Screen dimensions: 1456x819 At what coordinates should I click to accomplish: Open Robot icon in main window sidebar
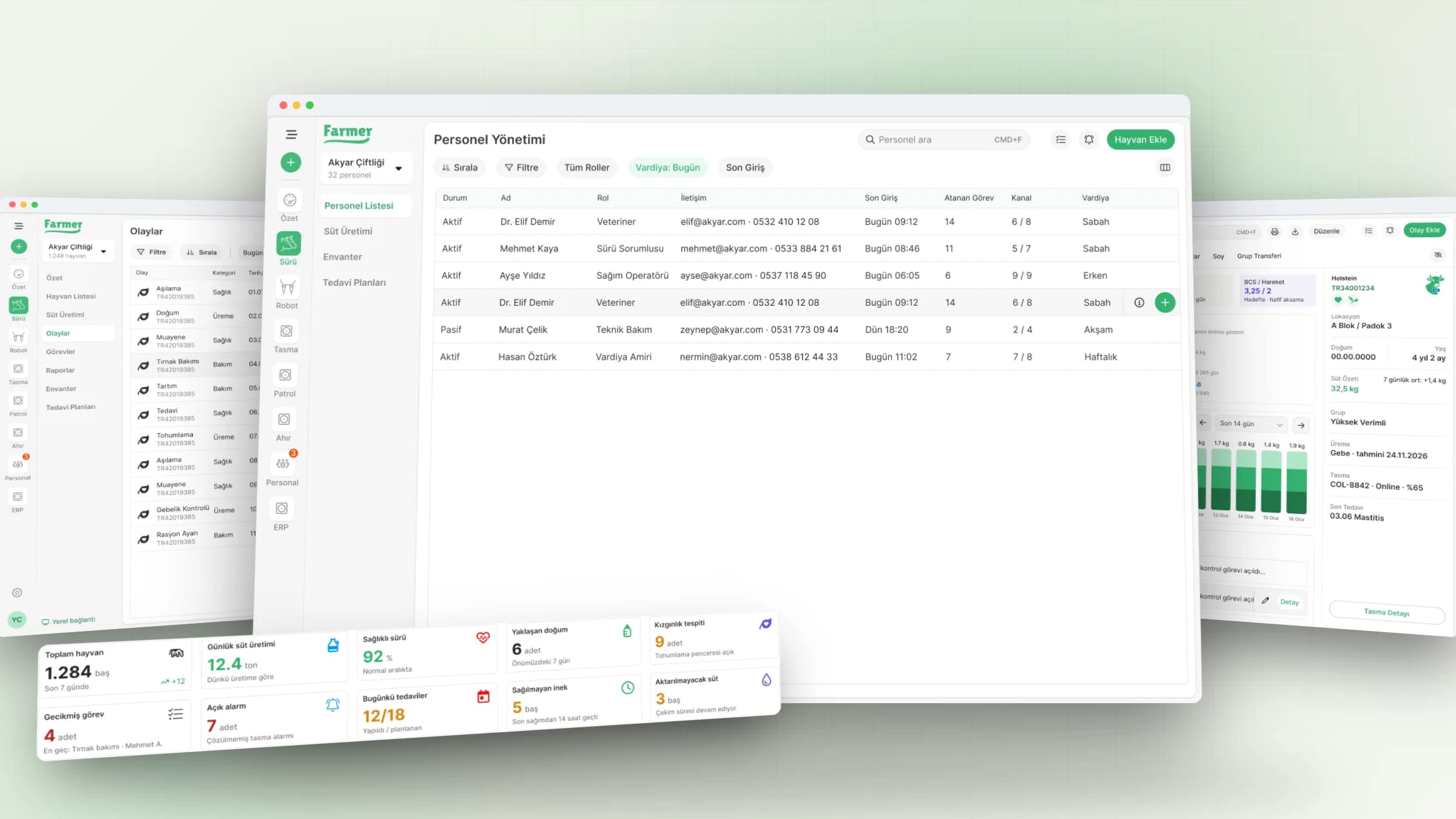(x=287, y=287)
